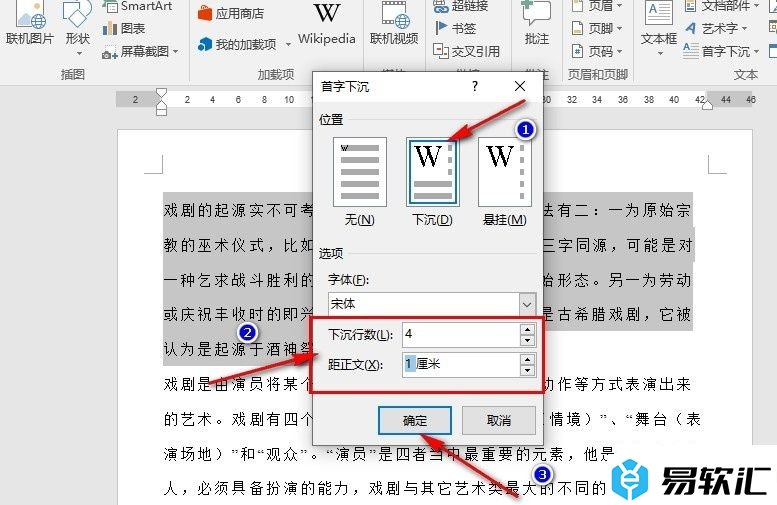Open the 页眉 header dropdown
This screenshot has height=505, width=777.
pyautogui.click(x=597, y=6)
